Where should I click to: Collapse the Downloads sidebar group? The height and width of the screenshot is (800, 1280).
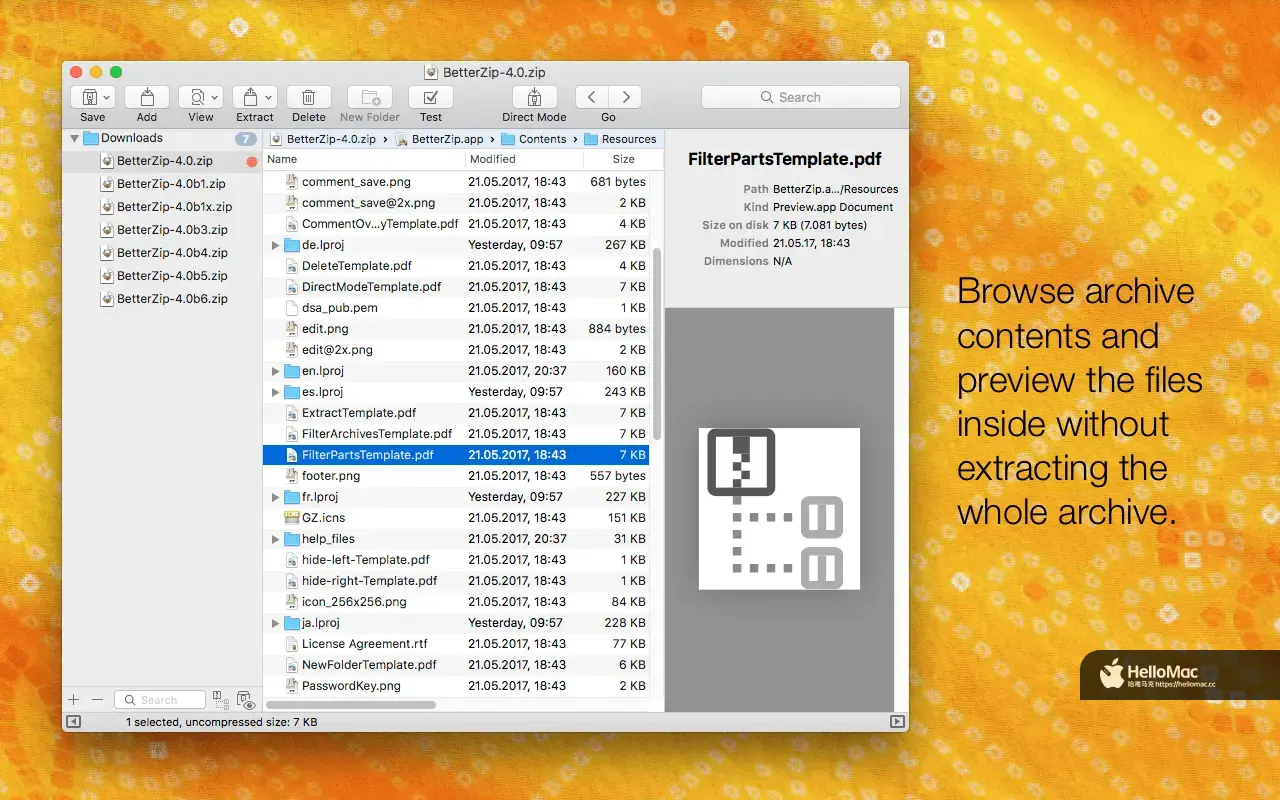[x=74, y=138]
